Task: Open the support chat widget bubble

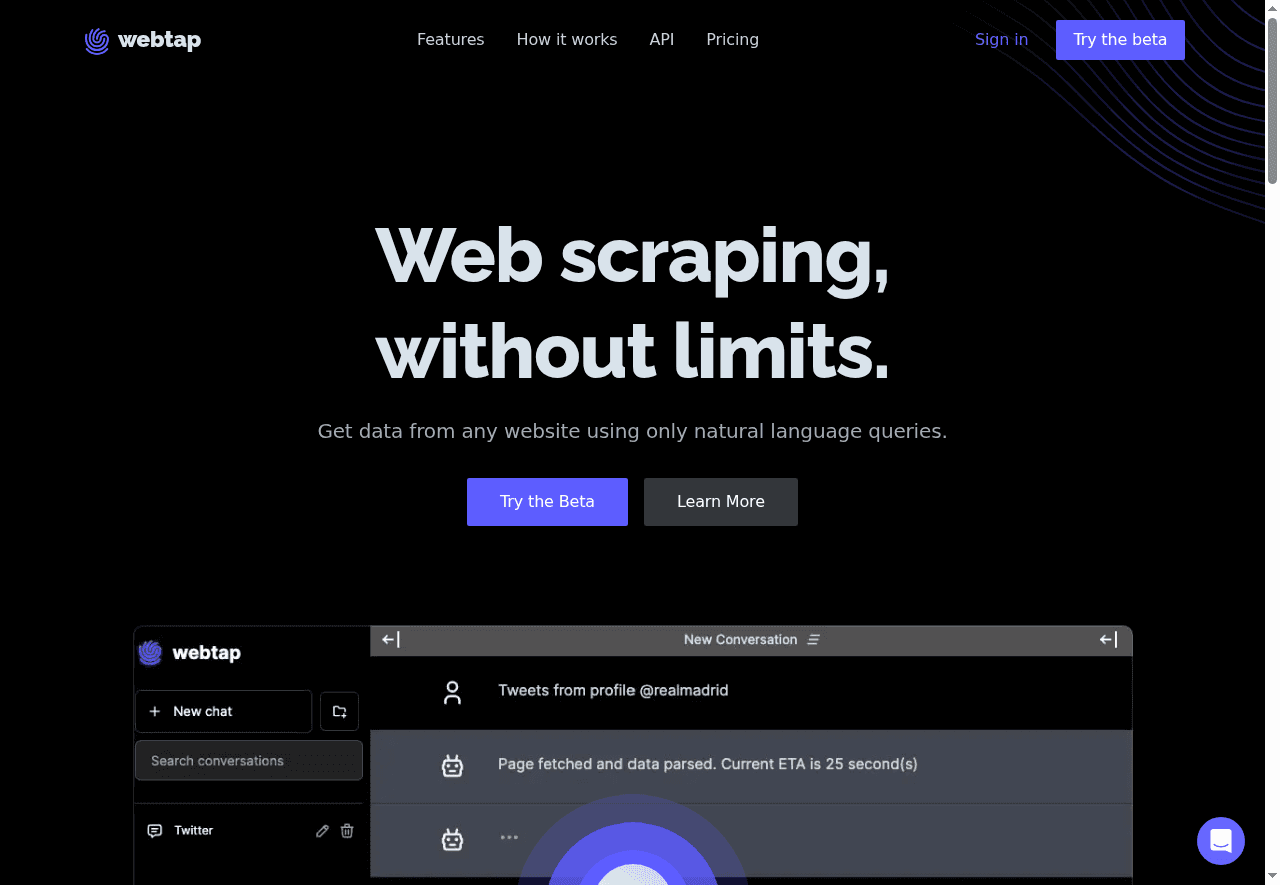Action: pos(1221,841)
